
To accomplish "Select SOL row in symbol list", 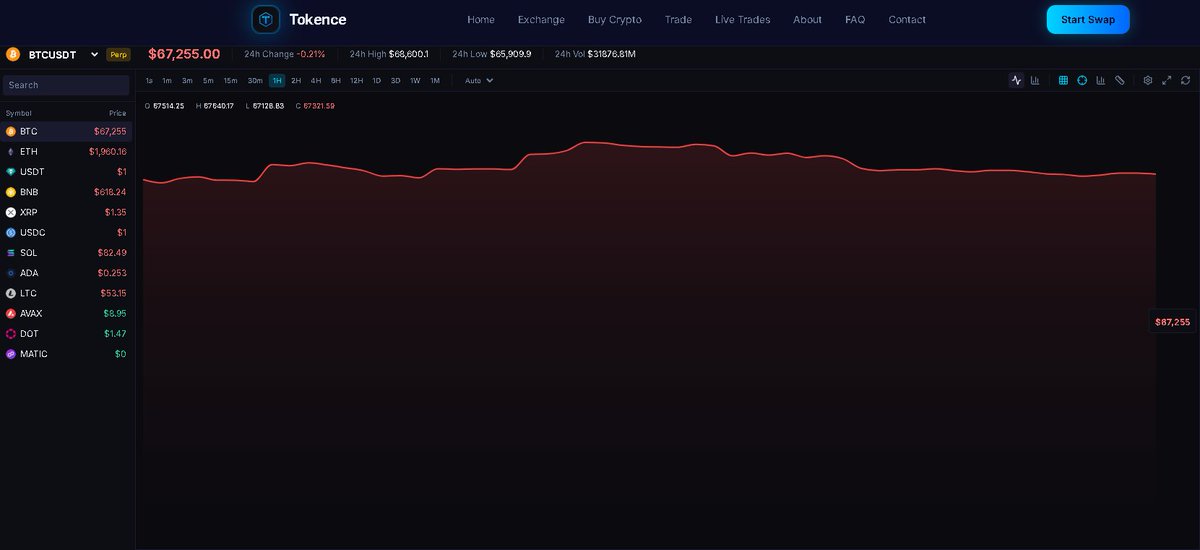I will [x=66, y=253].
